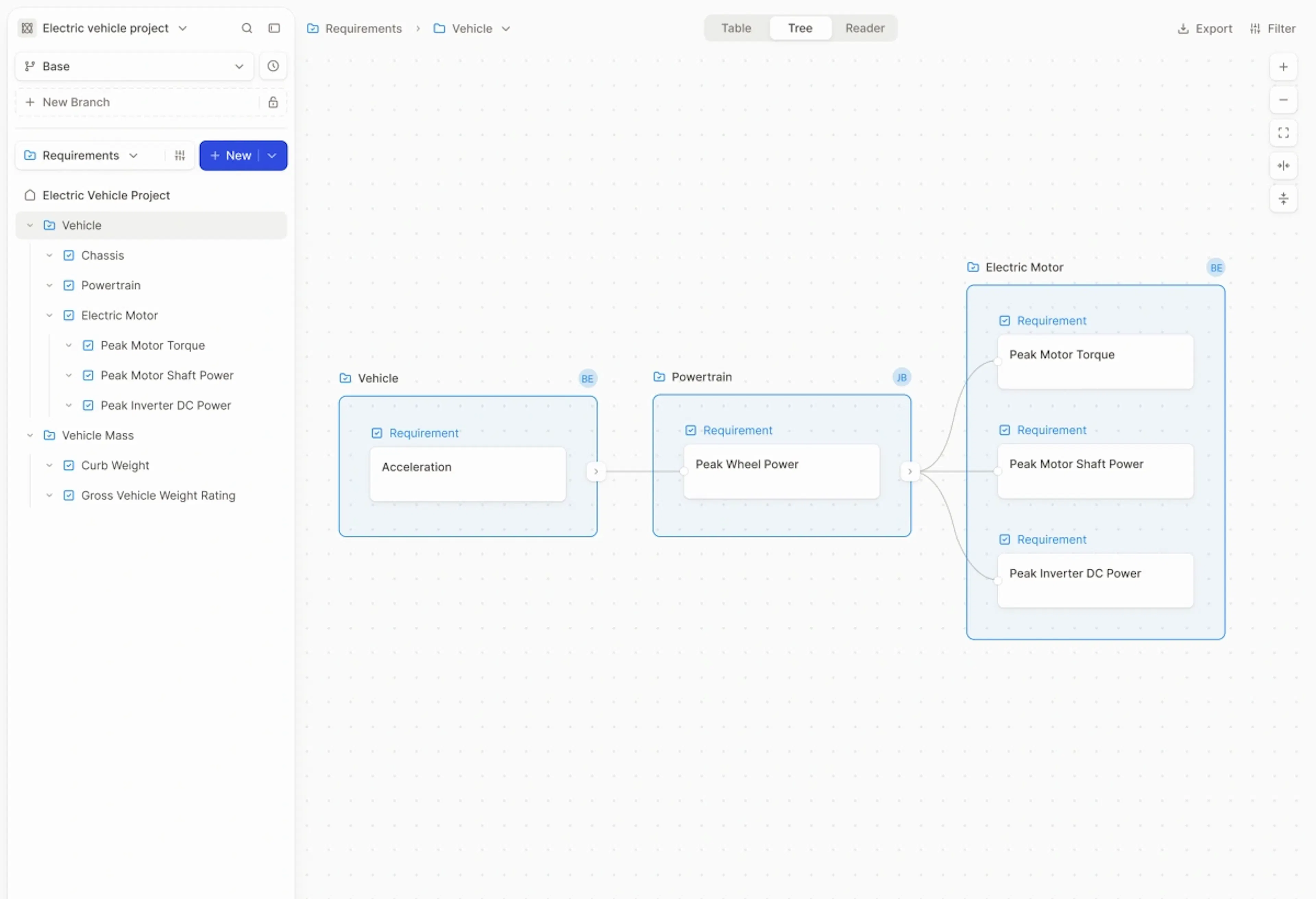Expand the Acceleration node arrow
The width and height of the screenshot is (1316, 899).
coord(596,471)
